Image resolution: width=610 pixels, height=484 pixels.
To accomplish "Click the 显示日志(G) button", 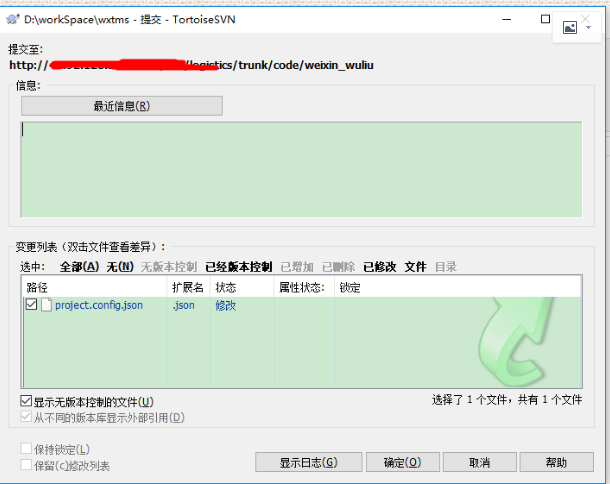I will [x=309, y=462].
